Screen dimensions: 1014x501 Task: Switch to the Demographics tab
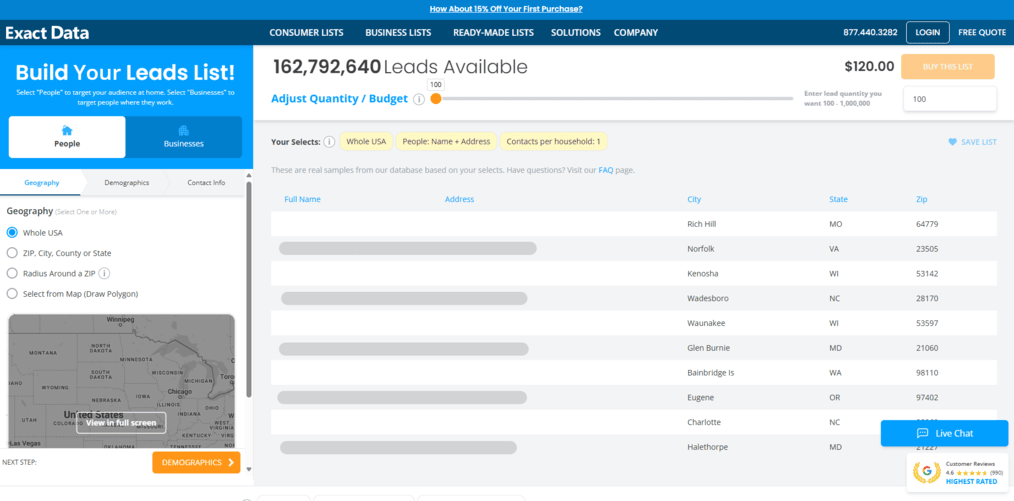[x=126, y=183]
